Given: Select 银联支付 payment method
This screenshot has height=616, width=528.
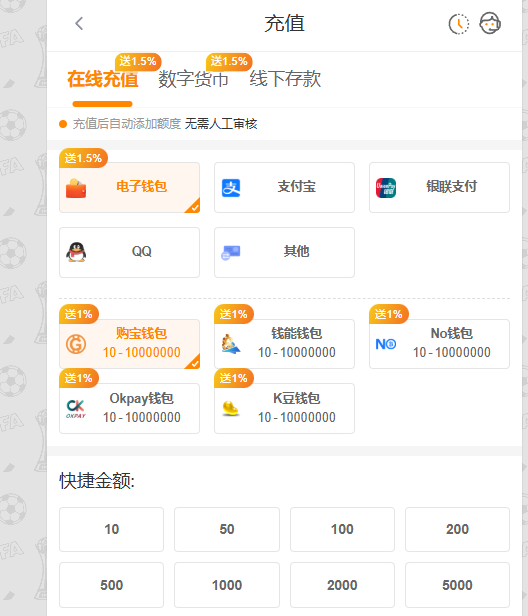Looking at the screenshot, I should pos(439,187).
